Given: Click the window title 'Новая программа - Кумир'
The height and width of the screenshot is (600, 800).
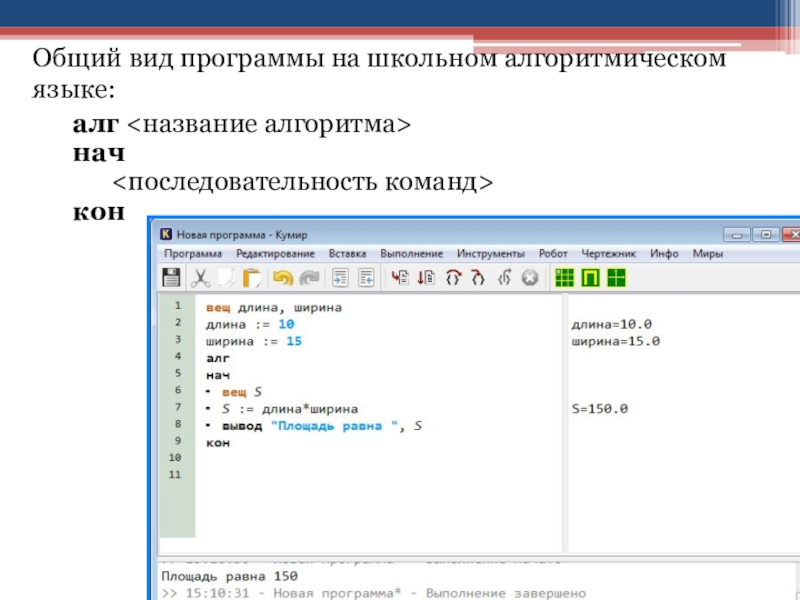Looking at the screenshot, I should tap(242, 235).
